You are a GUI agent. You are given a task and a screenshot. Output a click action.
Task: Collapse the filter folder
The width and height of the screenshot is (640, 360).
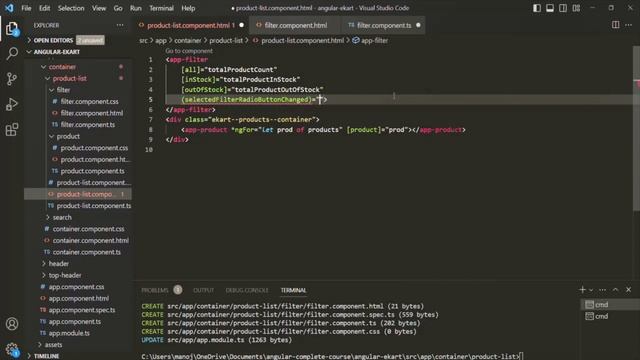(63, 90)
